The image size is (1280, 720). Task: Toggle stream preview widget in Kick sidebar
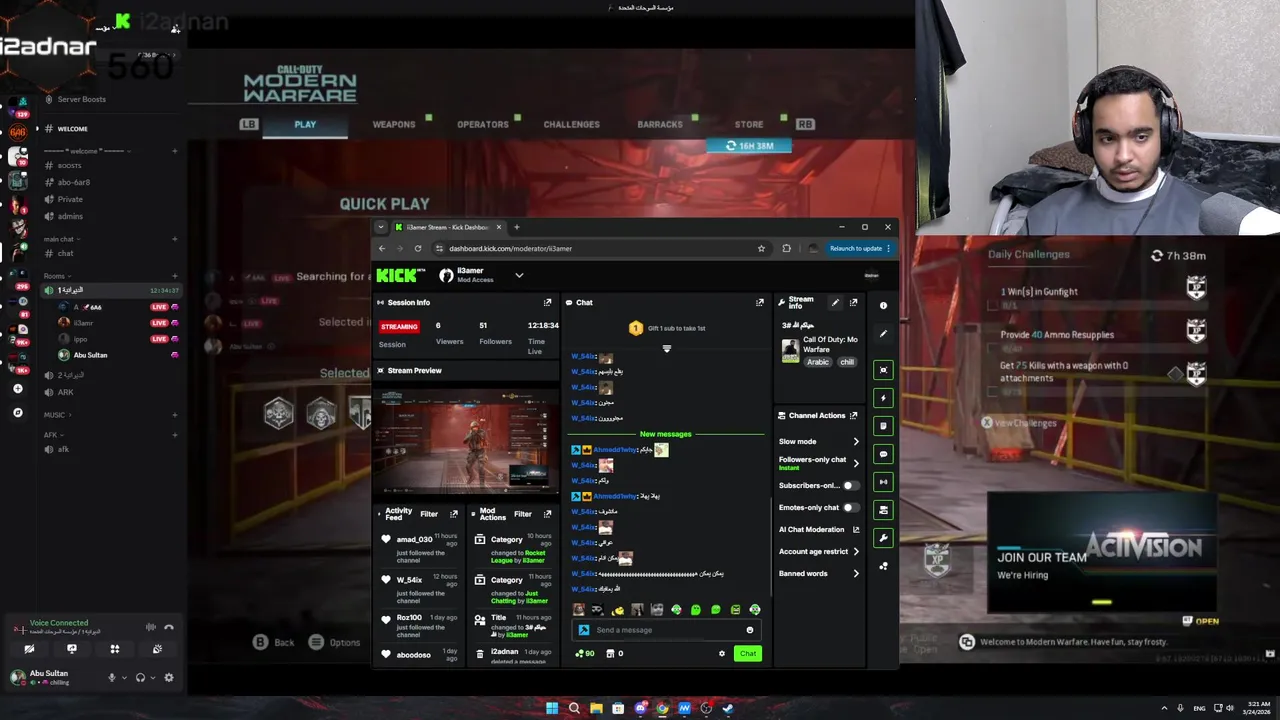(883, 370)
